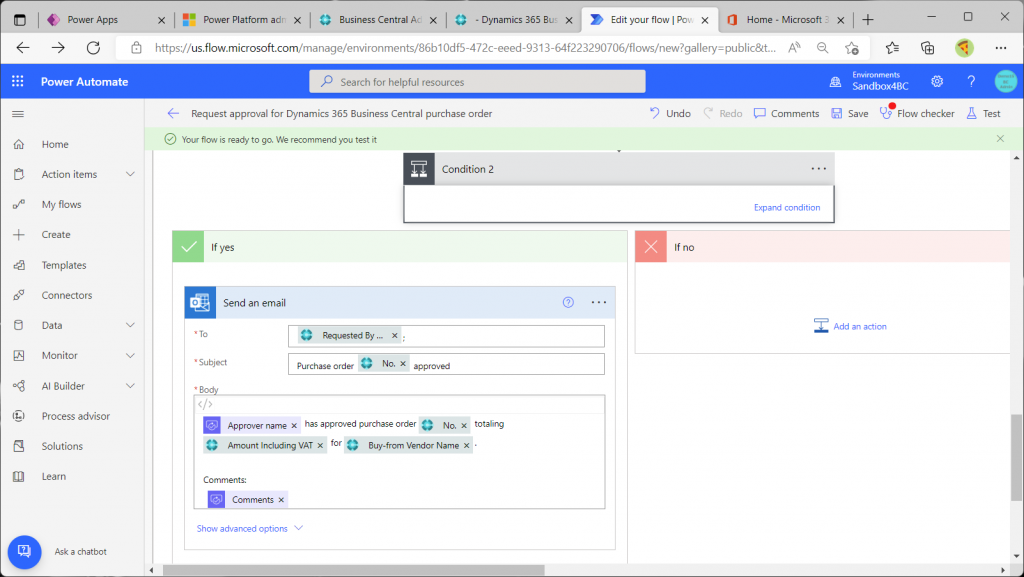Remove No. token from Subject field
This screenshot has width=1024, height=577.
(x=403, y=364)
